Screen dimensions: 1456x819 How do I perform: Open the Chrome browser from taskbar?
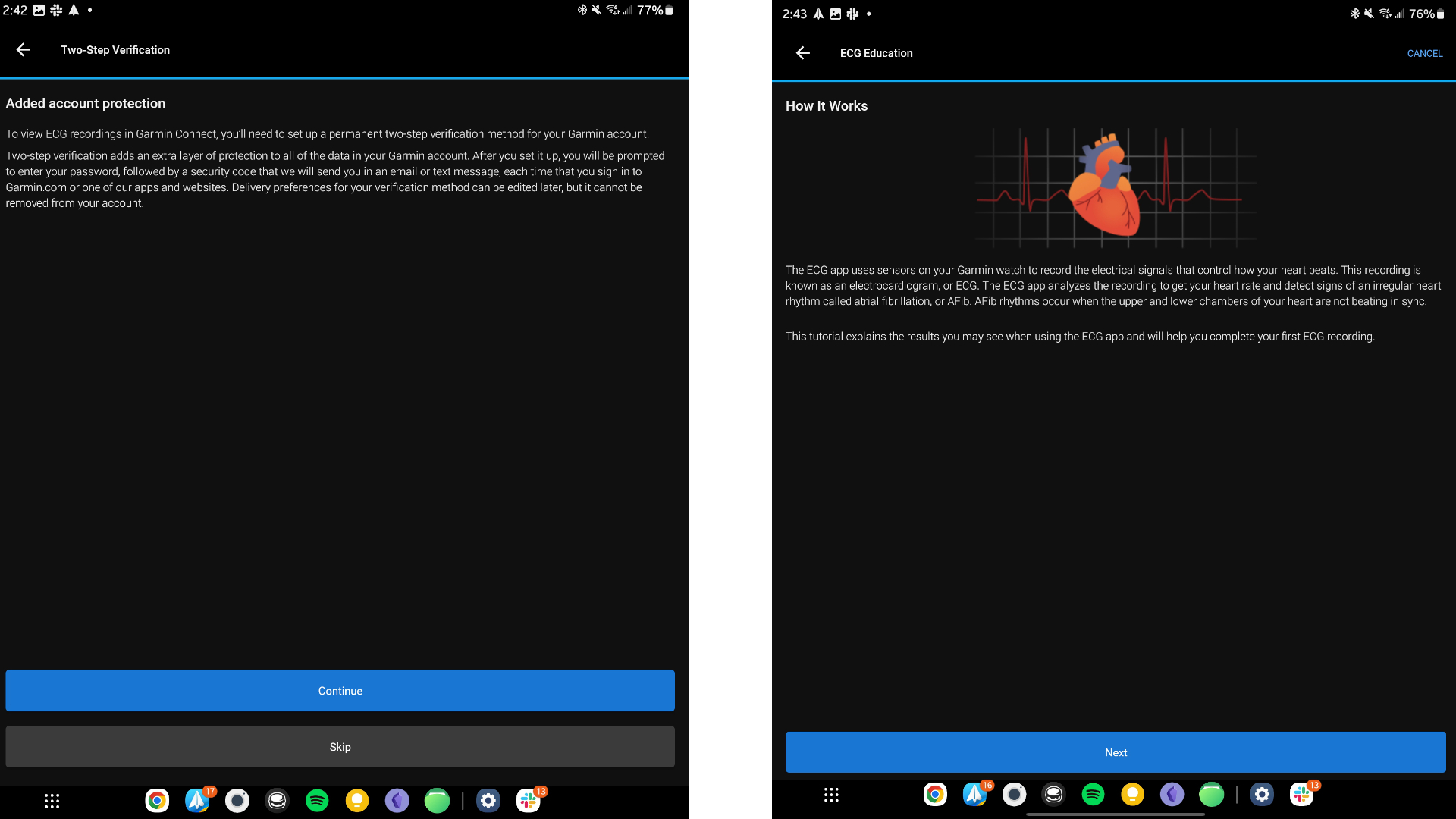(x=157, y=800)
